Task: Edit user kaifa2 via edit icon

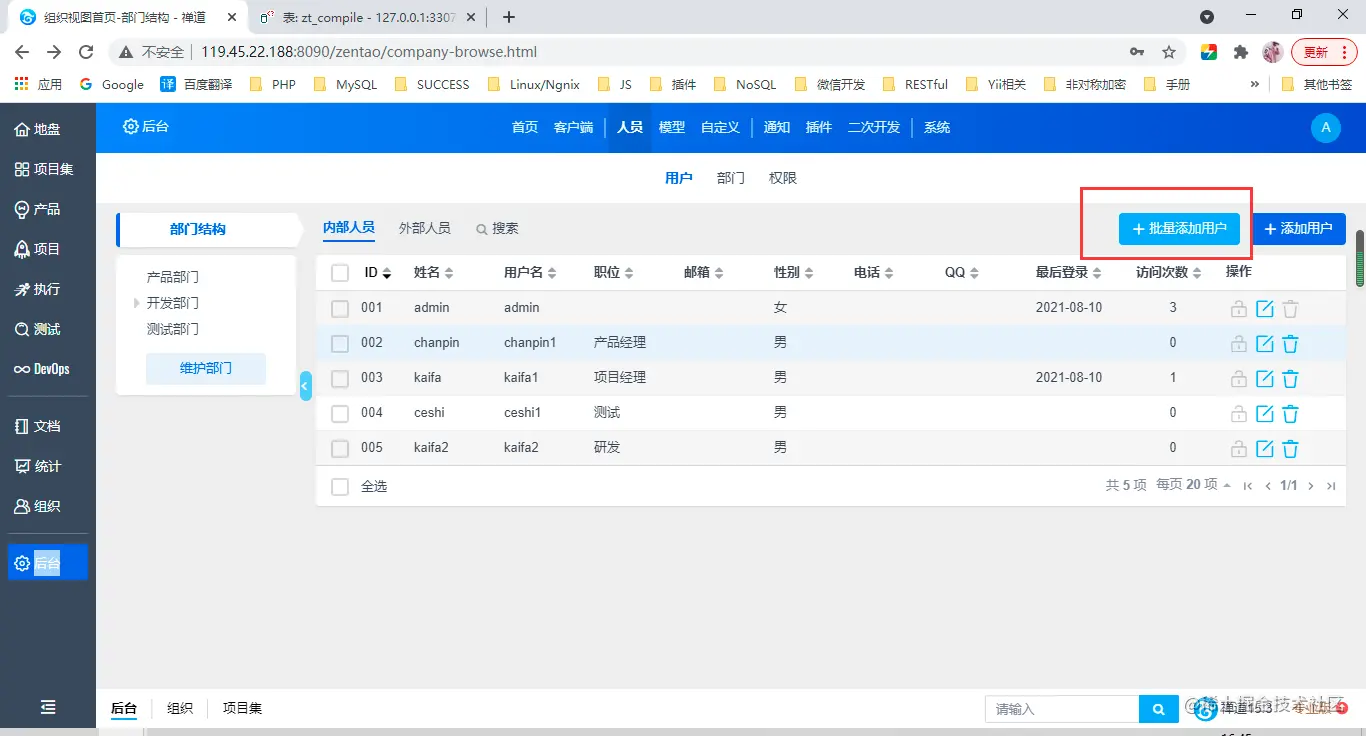Action: coord(1265,449)
